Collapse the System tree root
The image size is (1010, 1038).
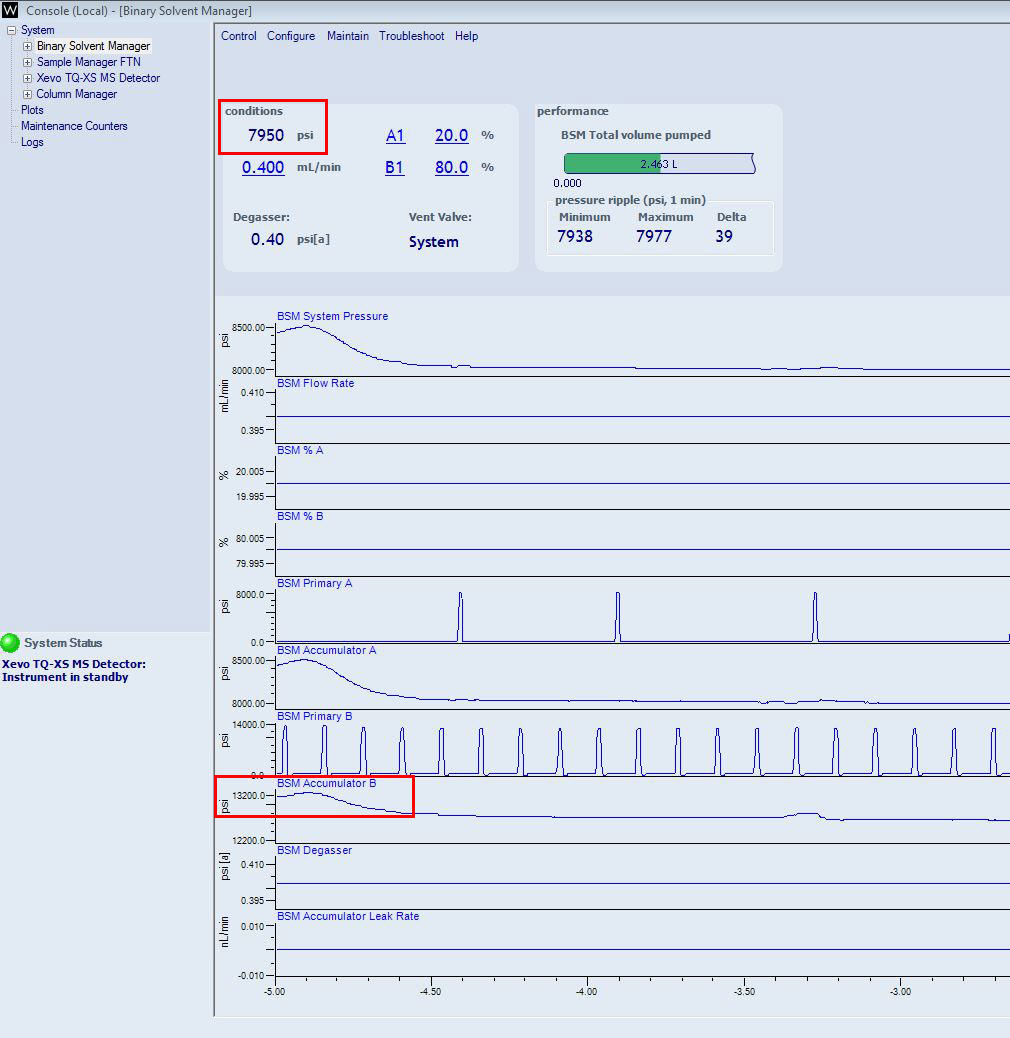point(11,30)
